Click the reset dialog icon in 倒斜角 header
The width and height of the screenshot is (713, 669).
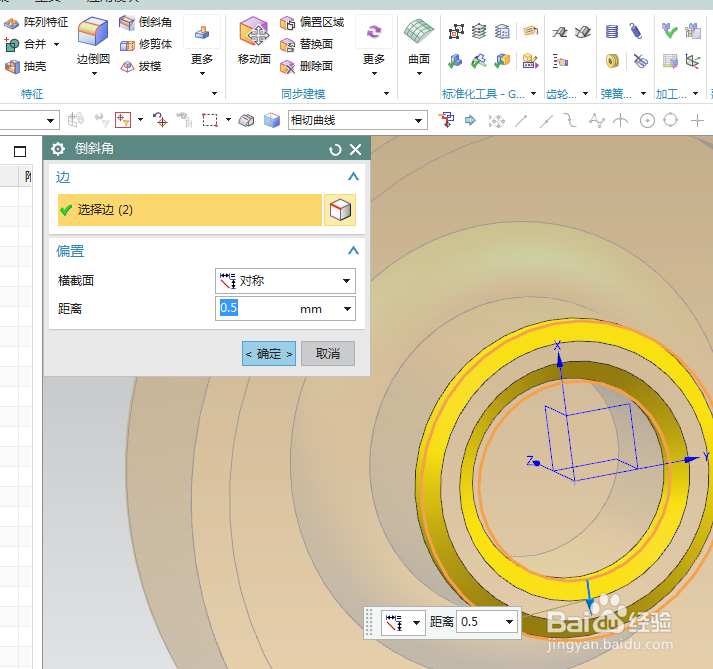pyautogui.click(x=335, y=149)
